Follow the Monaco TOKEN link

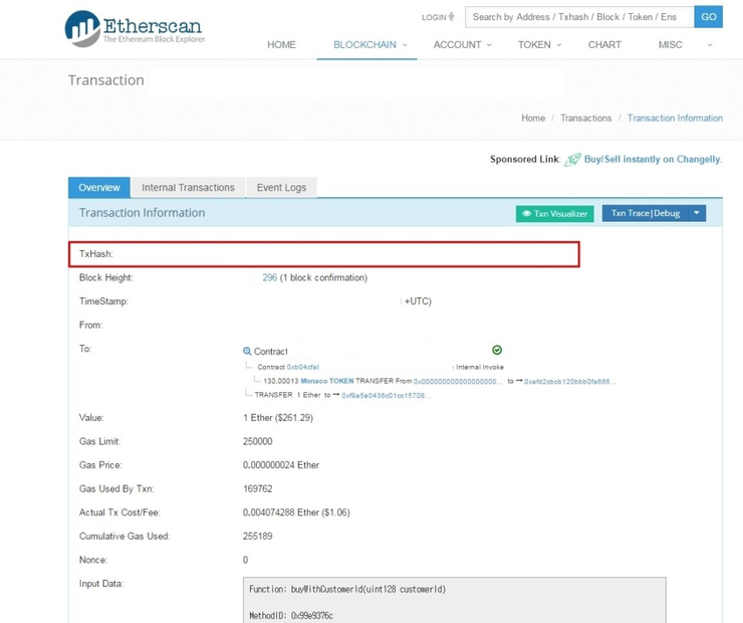[x=327, y=381]
